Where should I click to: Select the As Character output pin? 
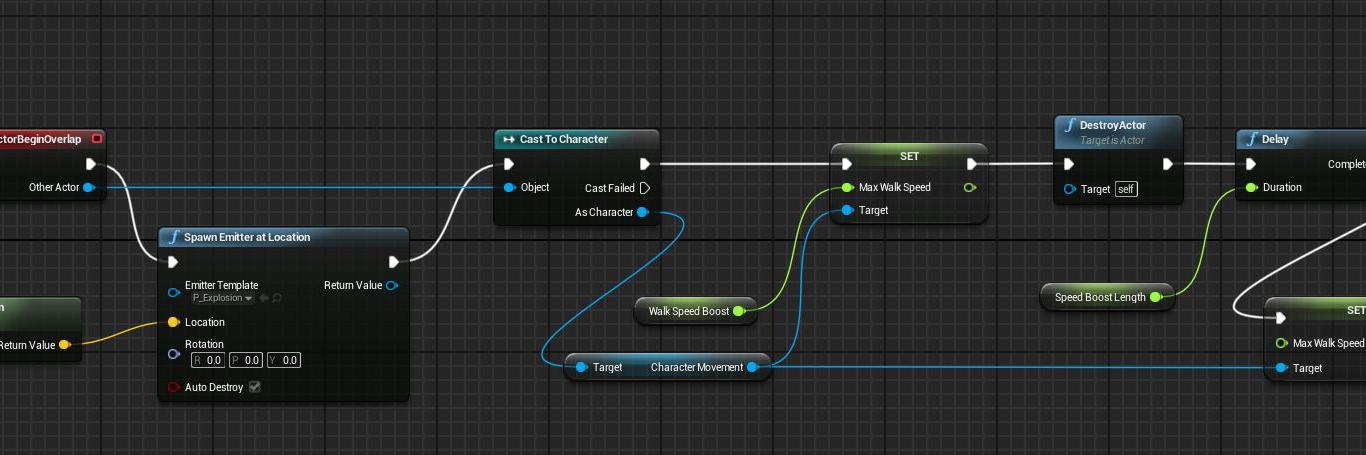click(x=643, y=212)
